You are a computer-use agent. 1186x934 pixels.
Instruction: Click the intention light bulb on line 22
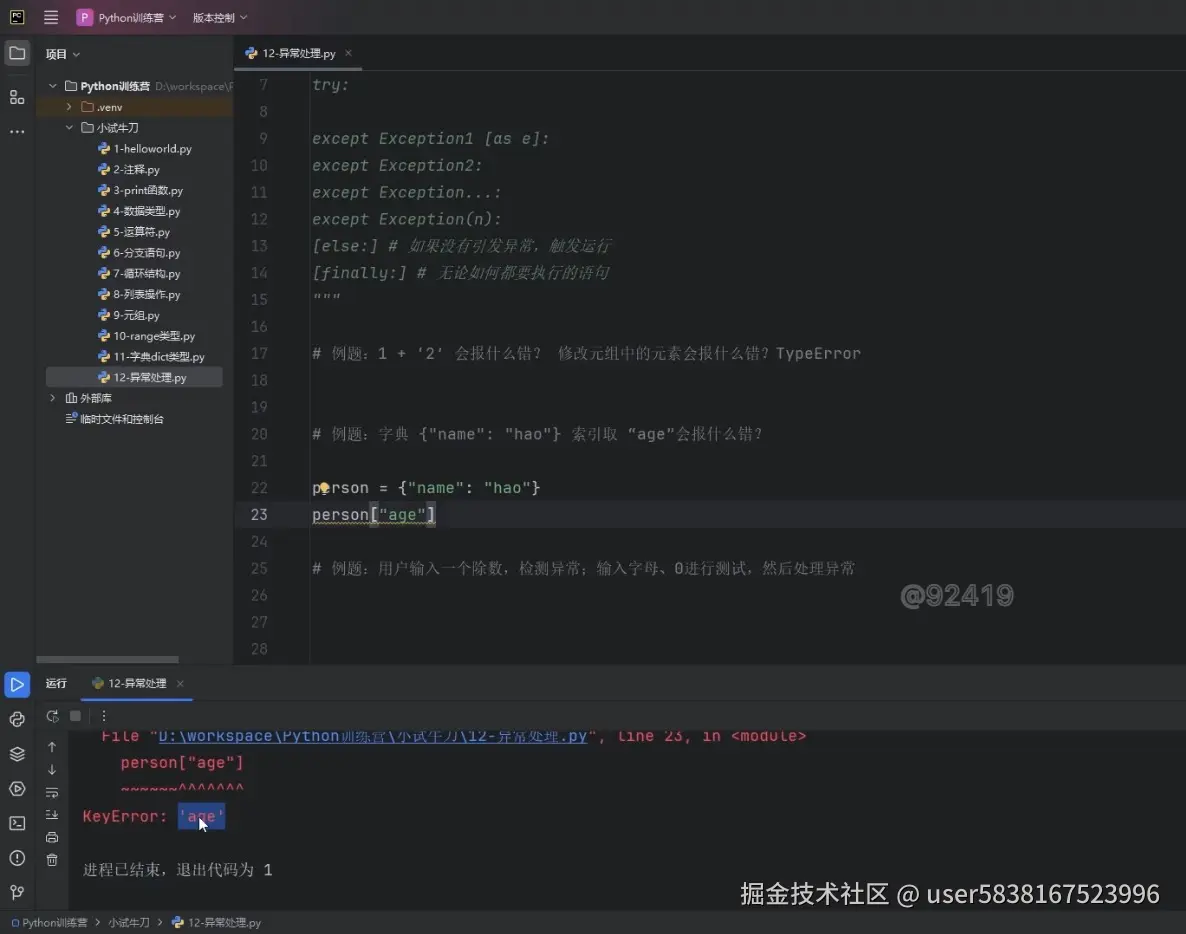324,488
